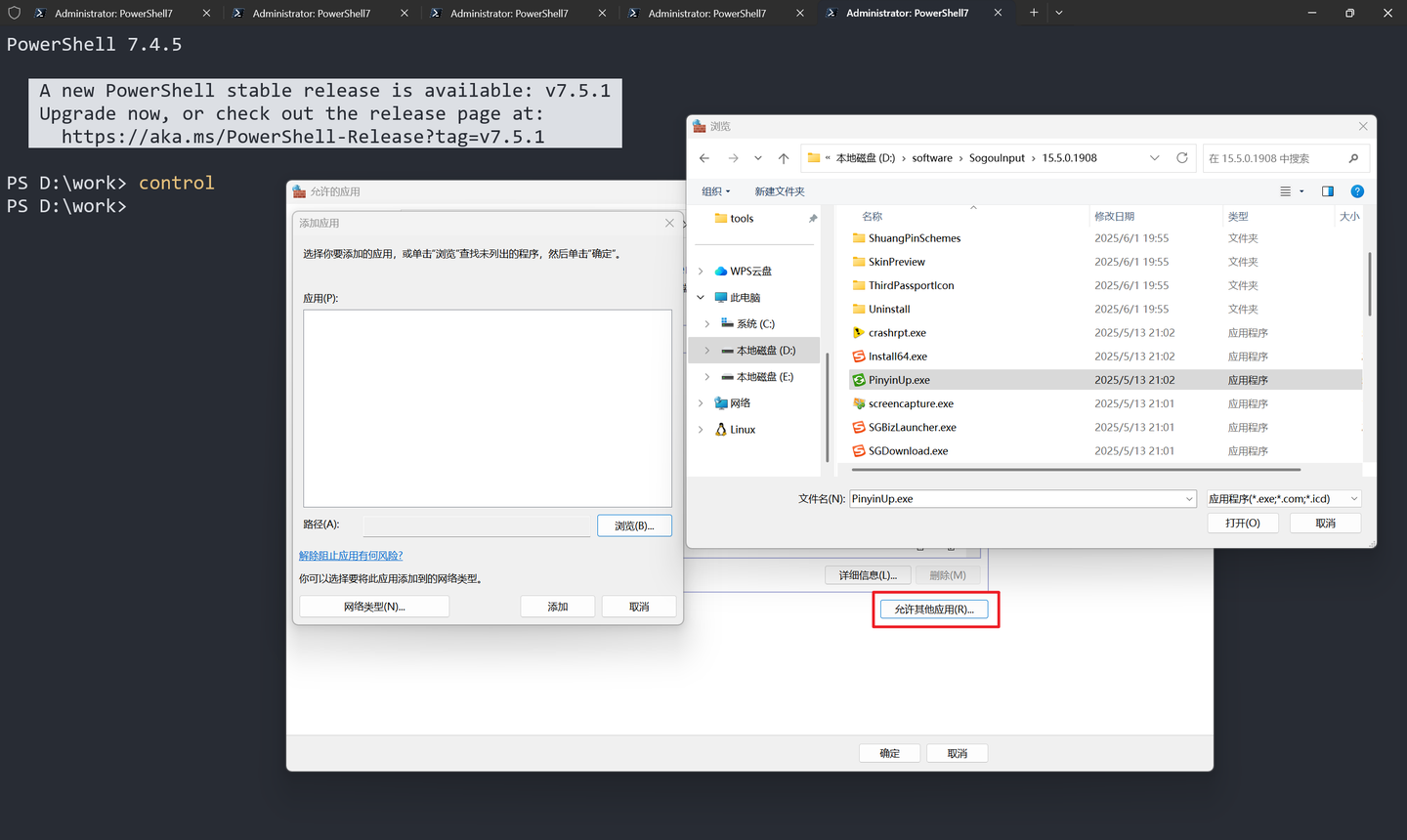Expand the 本地磁盘 (D:) tree node
Screen dimensions: 1407x840
pos(707,351)
